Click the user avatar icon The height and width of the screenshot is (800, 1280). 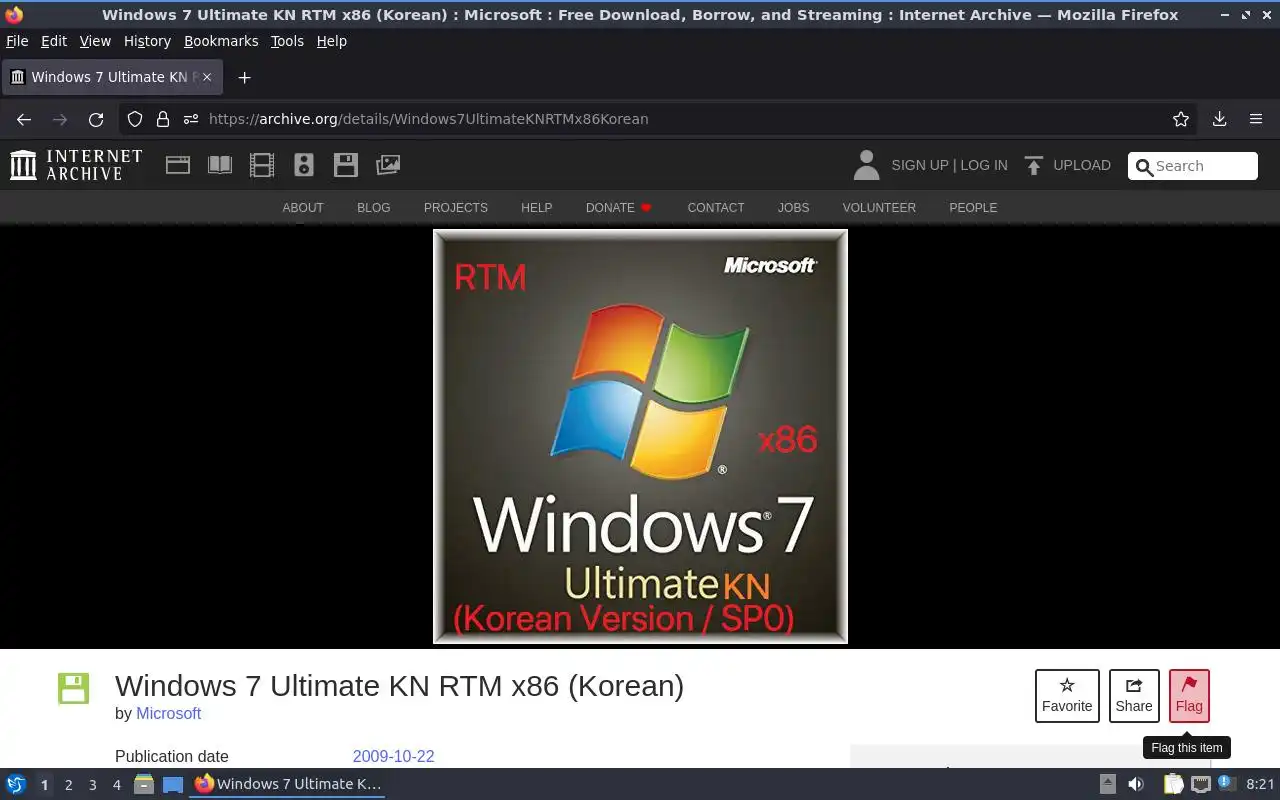click(x=866, y=165)
